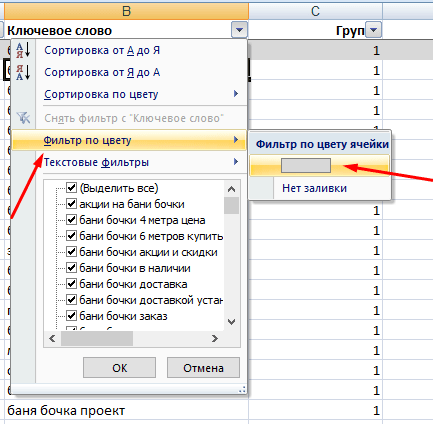Image resolution: width=433 pixels, height=424 pixels.
Task: Confirm with the ОК button
Action: click(x=119, y=368)
